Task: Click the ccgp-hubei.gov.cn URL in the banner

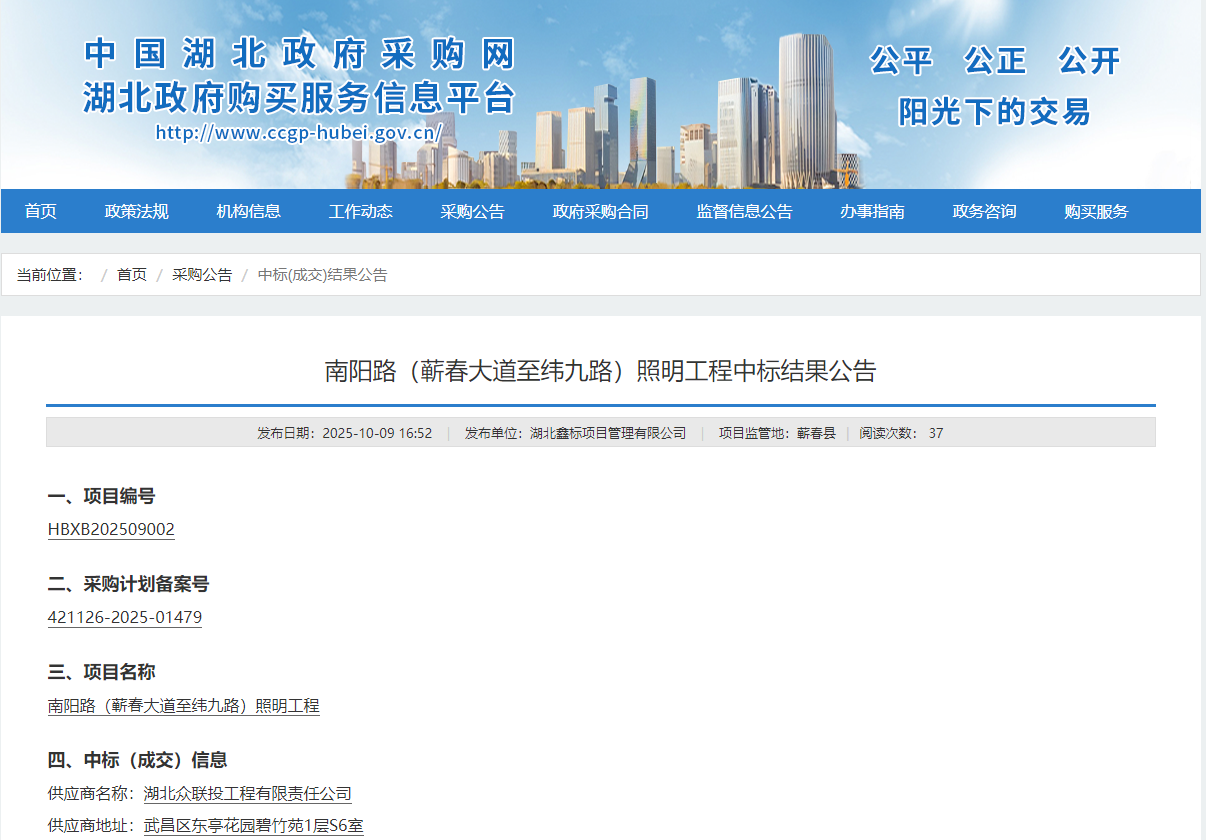Action: [299, 132]
